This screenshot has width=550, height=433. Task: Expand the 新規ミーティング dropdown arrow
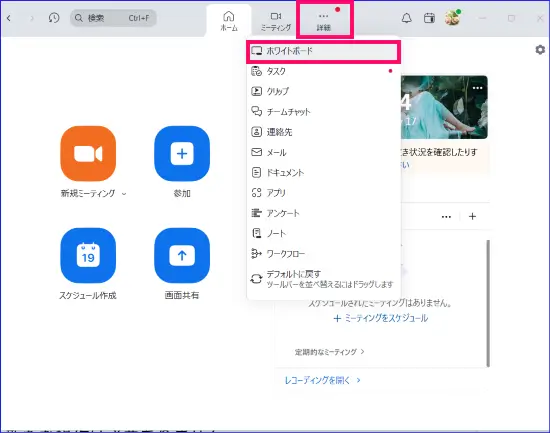point(124,194)
